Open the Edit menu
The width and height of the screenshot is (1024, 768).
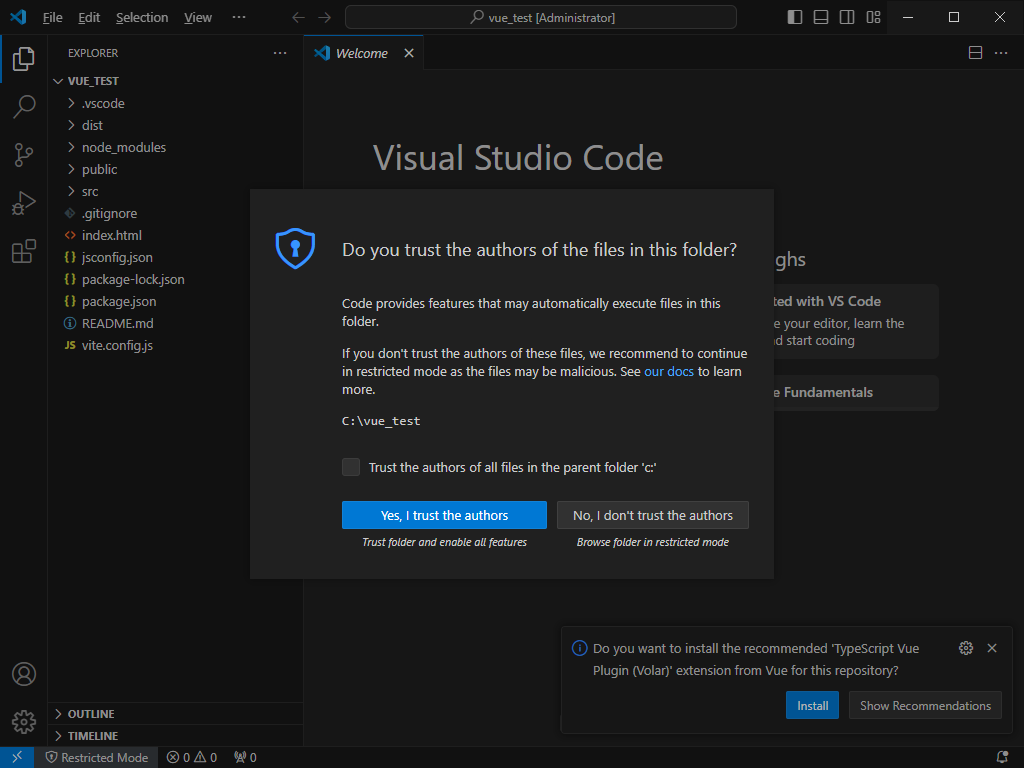pos(89,18)
